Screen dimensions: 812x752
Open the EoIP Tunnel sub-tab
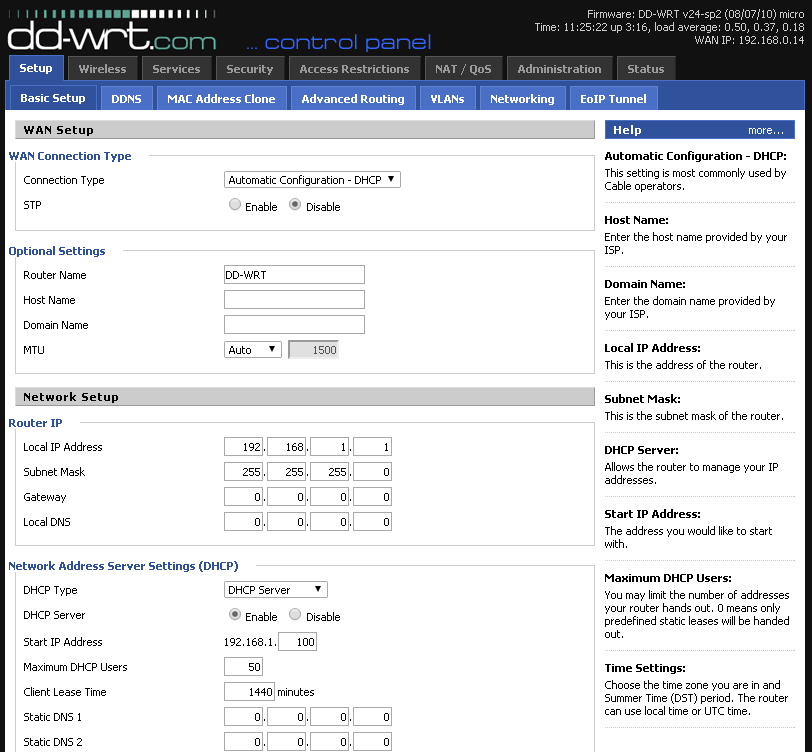[x=613, y=98]
